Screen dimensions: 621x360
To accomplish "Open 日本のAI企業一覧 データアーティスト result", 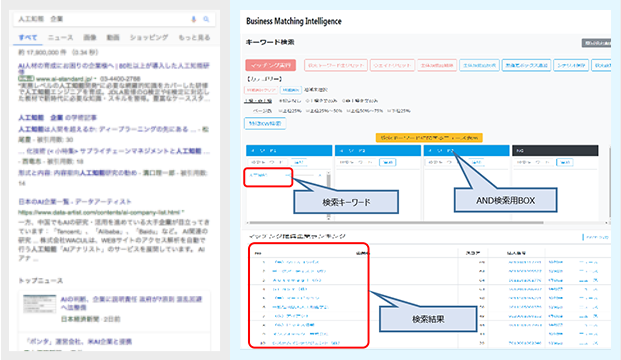I will [x=74, y=202].
